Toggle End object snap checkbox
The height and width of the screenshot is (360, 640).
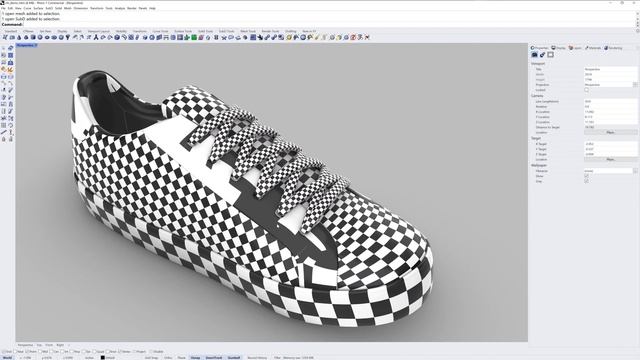click(3, 351)
